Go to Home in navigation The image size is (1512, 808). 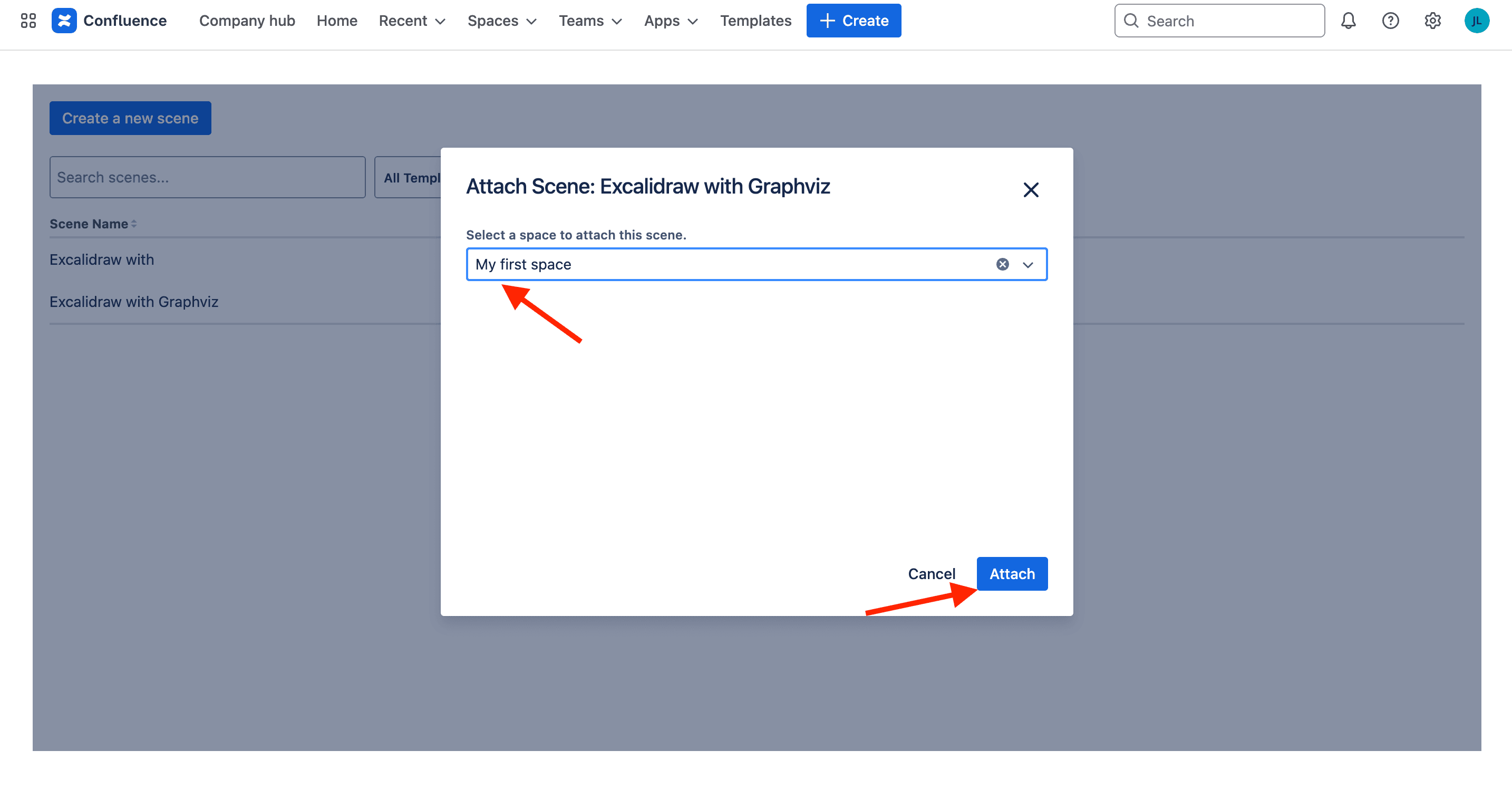click(337, 21)
